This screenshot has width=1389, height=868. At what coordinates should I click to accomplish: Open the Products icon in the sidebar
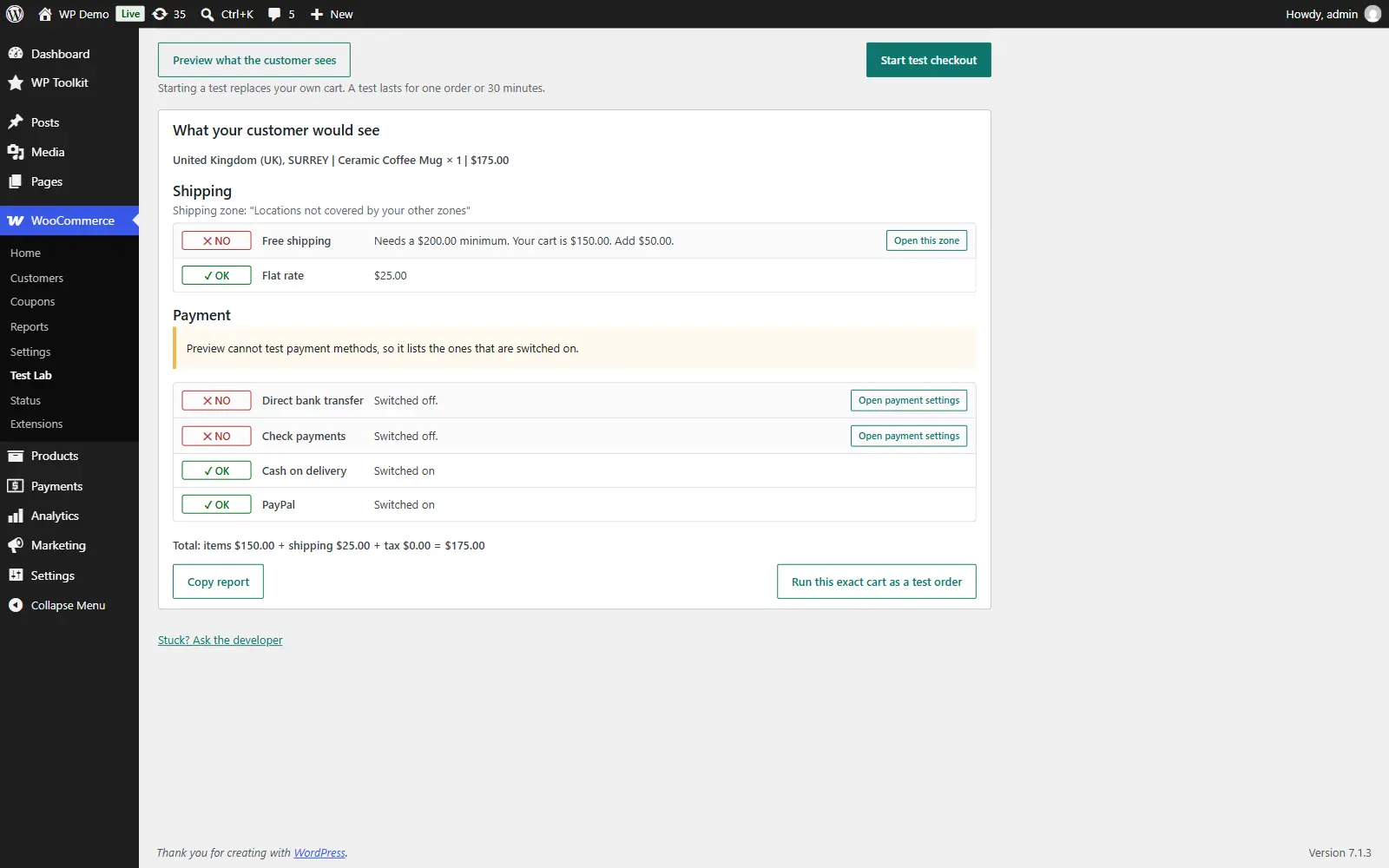[16, 456]
